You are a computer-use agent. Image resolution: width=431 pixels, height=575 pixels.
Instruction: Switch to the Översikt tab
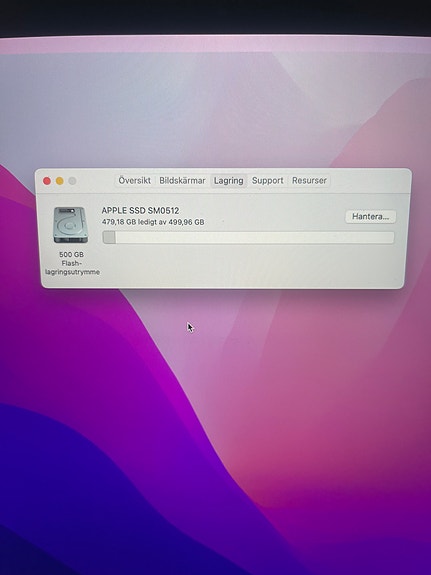pyautogui.click(x=134, y=180)
